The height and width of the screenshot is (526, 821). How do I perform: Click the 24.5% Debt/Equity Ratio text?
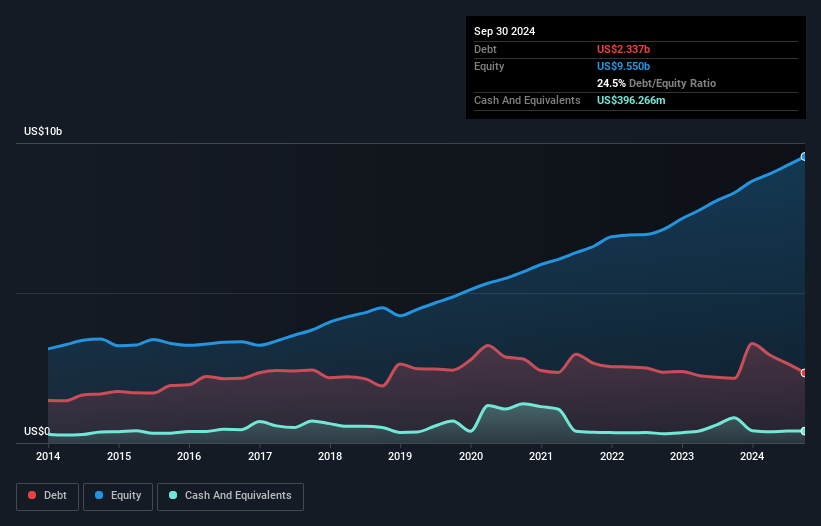656,83
